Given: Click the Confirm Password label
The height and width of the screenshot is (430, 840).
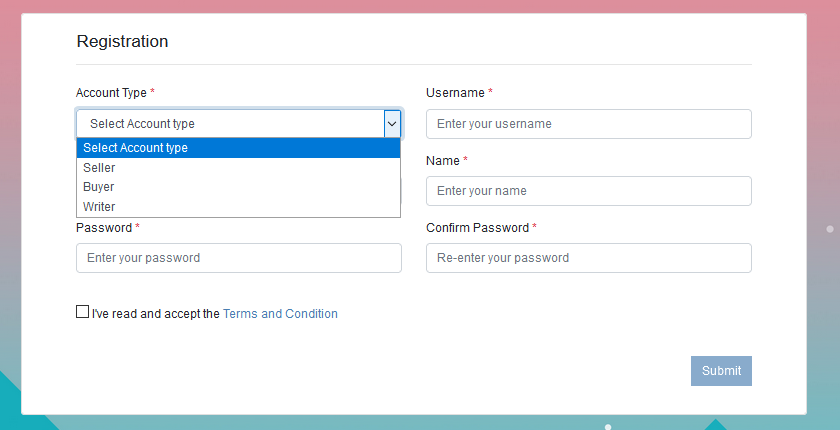Looking at the screenshot, I should (x=477, y=228).
